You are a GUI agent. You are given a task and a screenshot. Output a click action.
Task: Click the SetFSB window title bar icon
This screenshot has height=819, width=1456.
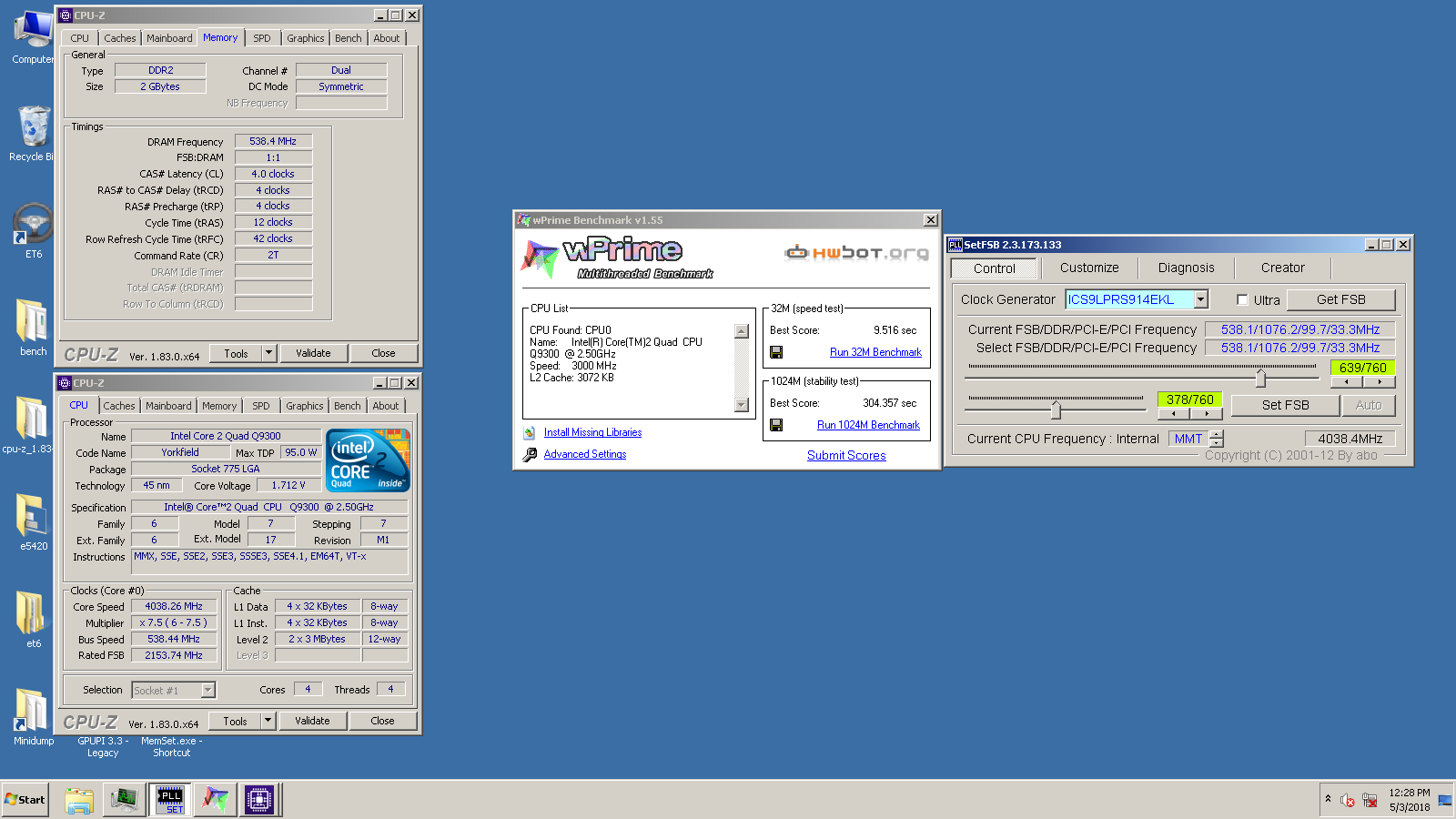tap(955, 245)
